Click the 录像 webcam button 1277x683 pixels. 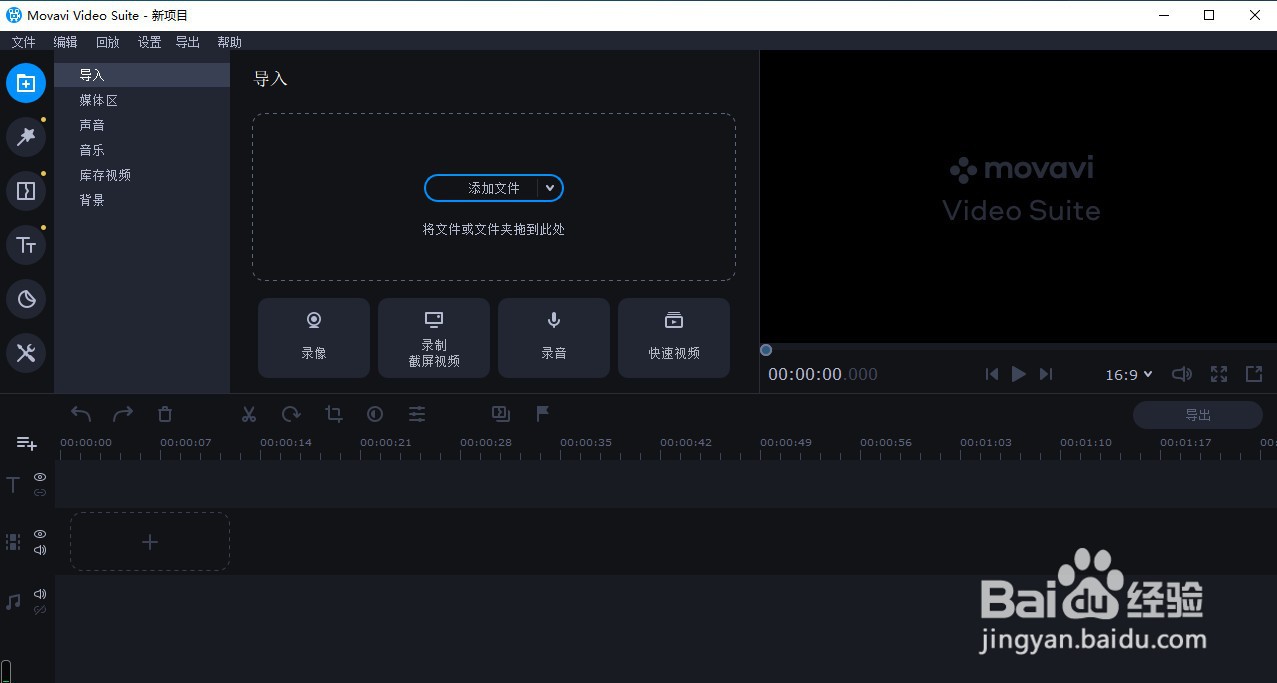coord(314,338)
